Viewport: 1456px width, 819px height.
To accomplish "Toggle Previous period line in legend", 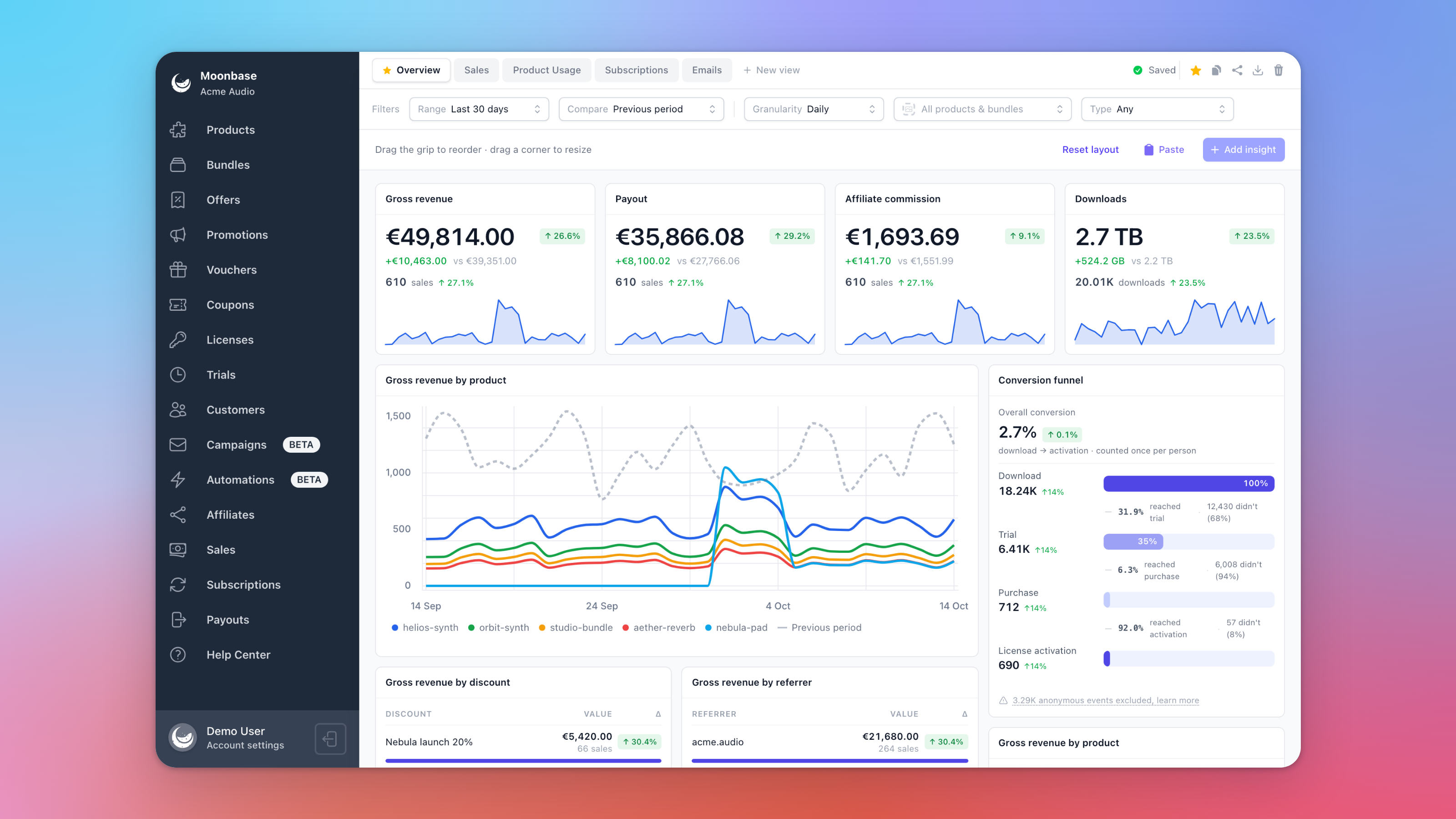I will 819,627.
